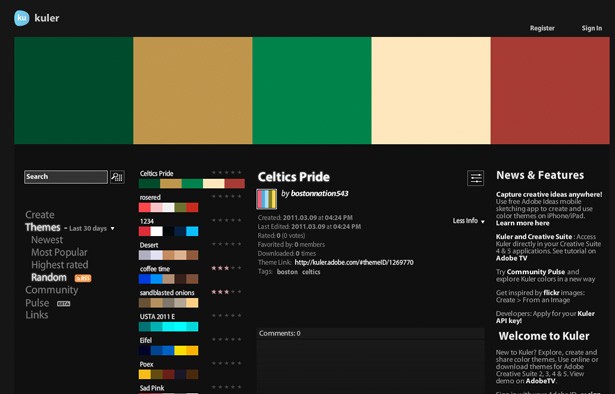The height and width of the screenshot is (394, 615).
Task: Open the theme sliders edit icon
Action: [475, 178]
